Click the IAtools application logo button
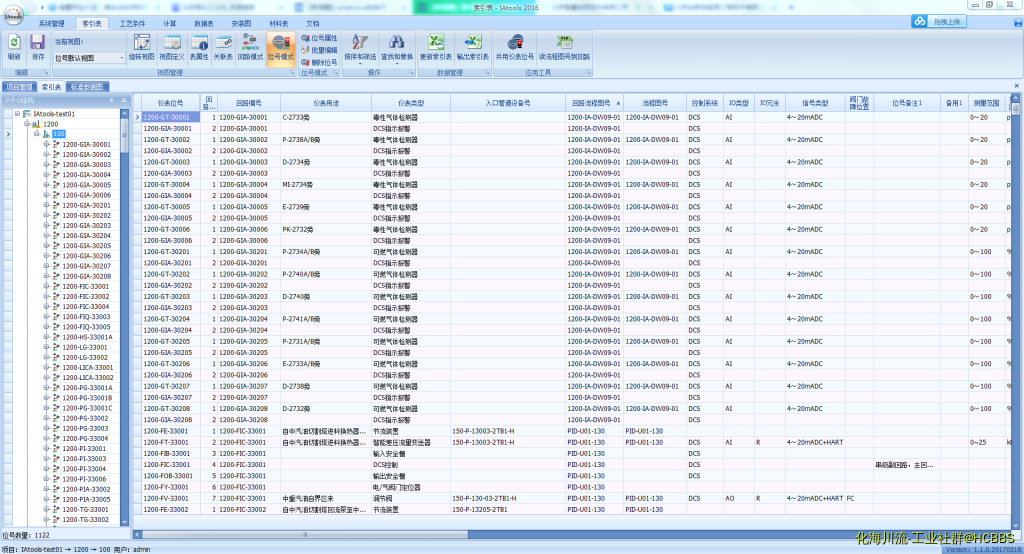The image size is (1024, 554). click(13, 13)
